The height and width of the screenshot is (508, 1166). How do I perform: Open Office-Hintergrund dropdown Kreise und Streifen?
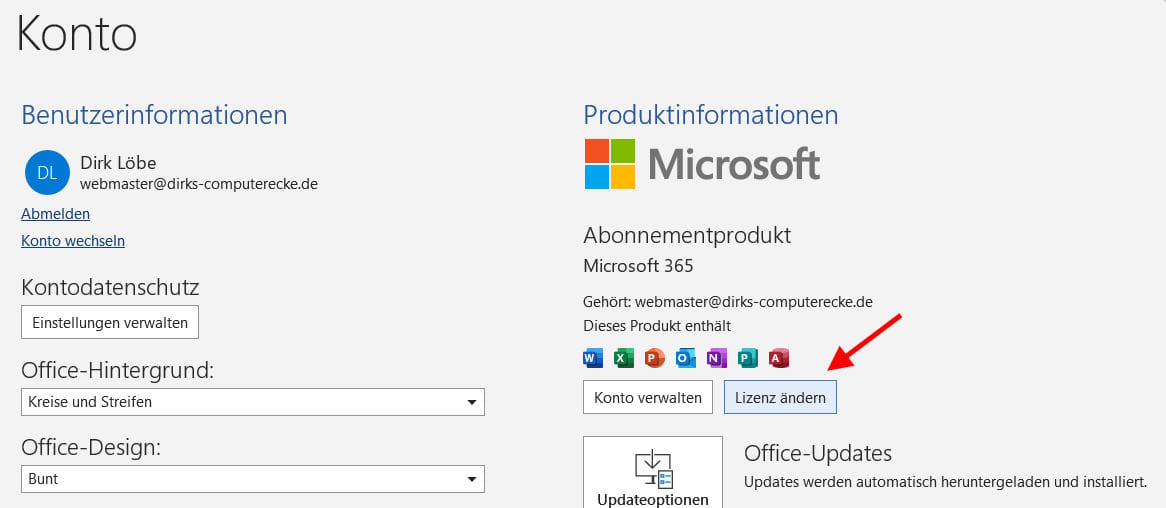pyautogui.click(x=253, y=402)
